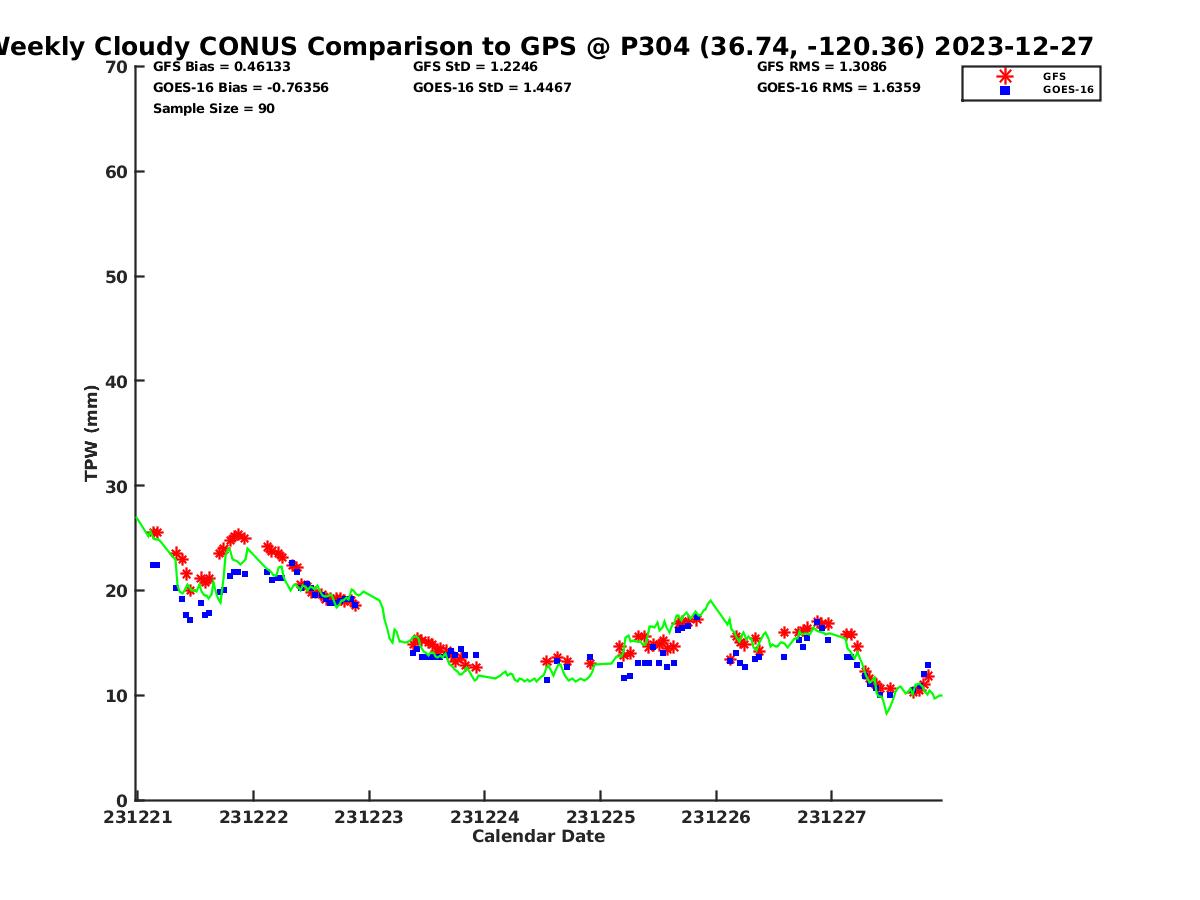This screenshot has width=1200, height=900.
Task: Click the GOES-16 blue square legend marker
Action: 1005,90
